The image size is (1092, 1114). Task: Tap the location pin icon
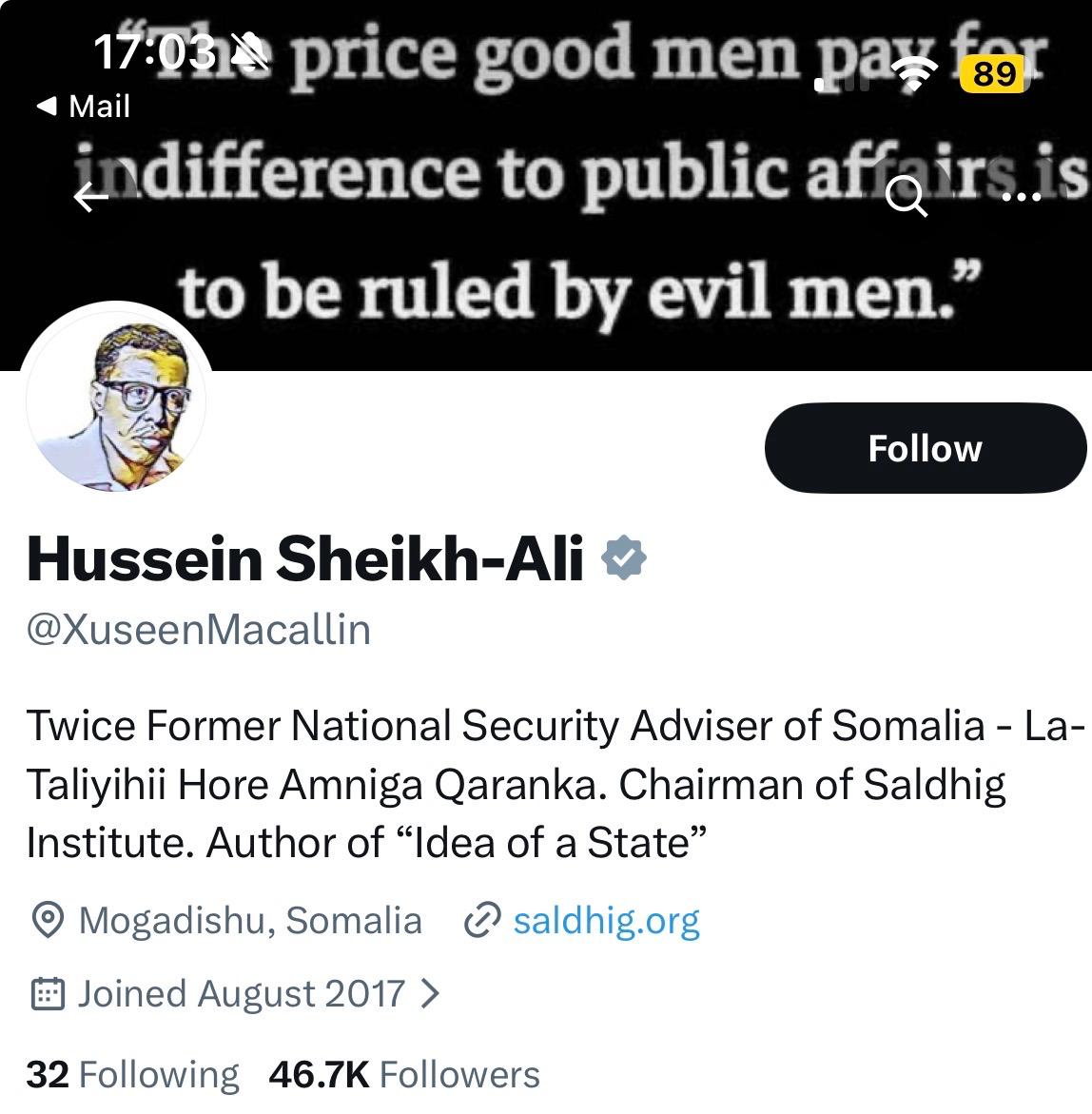tap(48, 920)
